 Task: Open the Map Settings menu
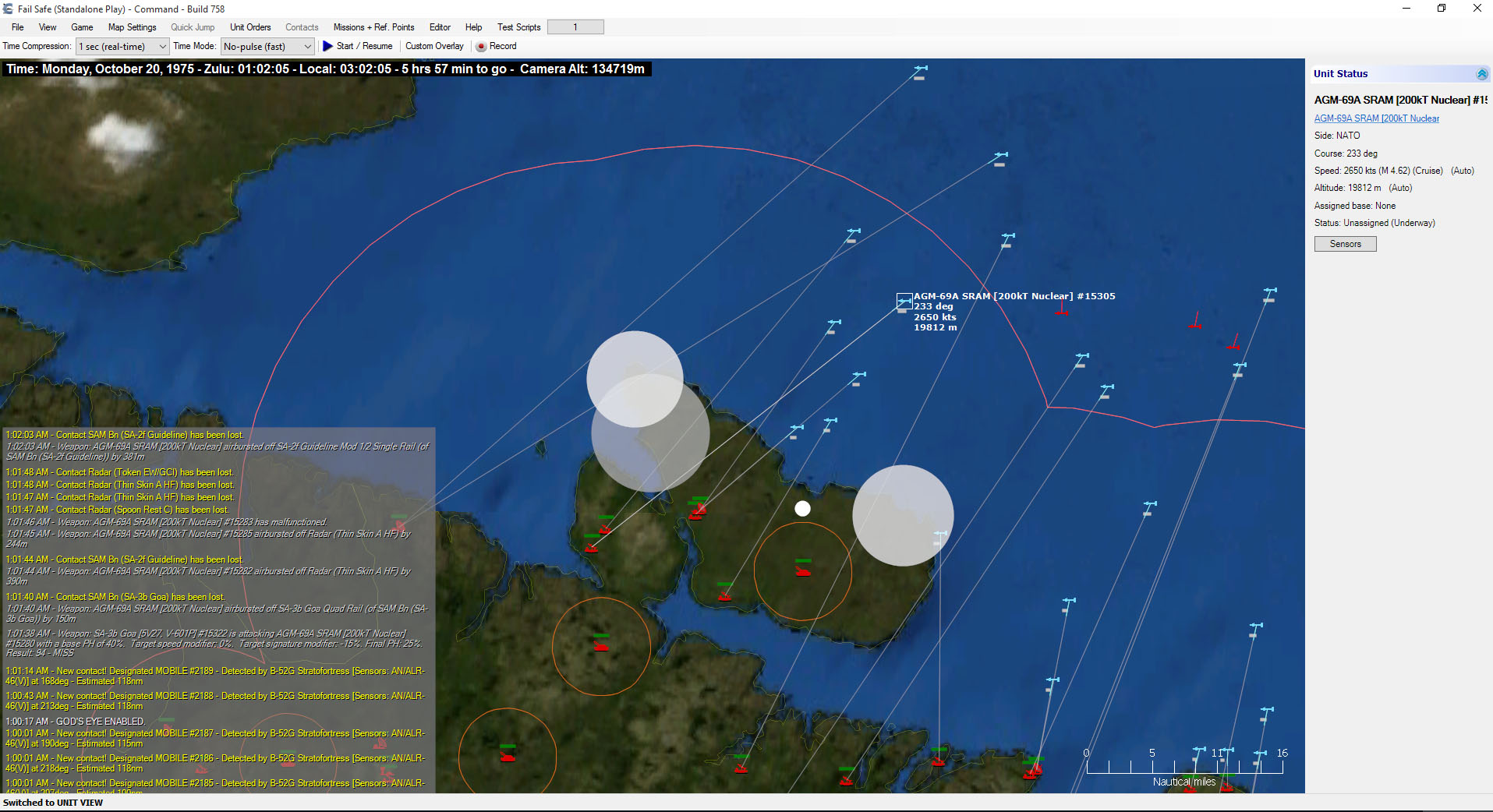tap(131, 26)
